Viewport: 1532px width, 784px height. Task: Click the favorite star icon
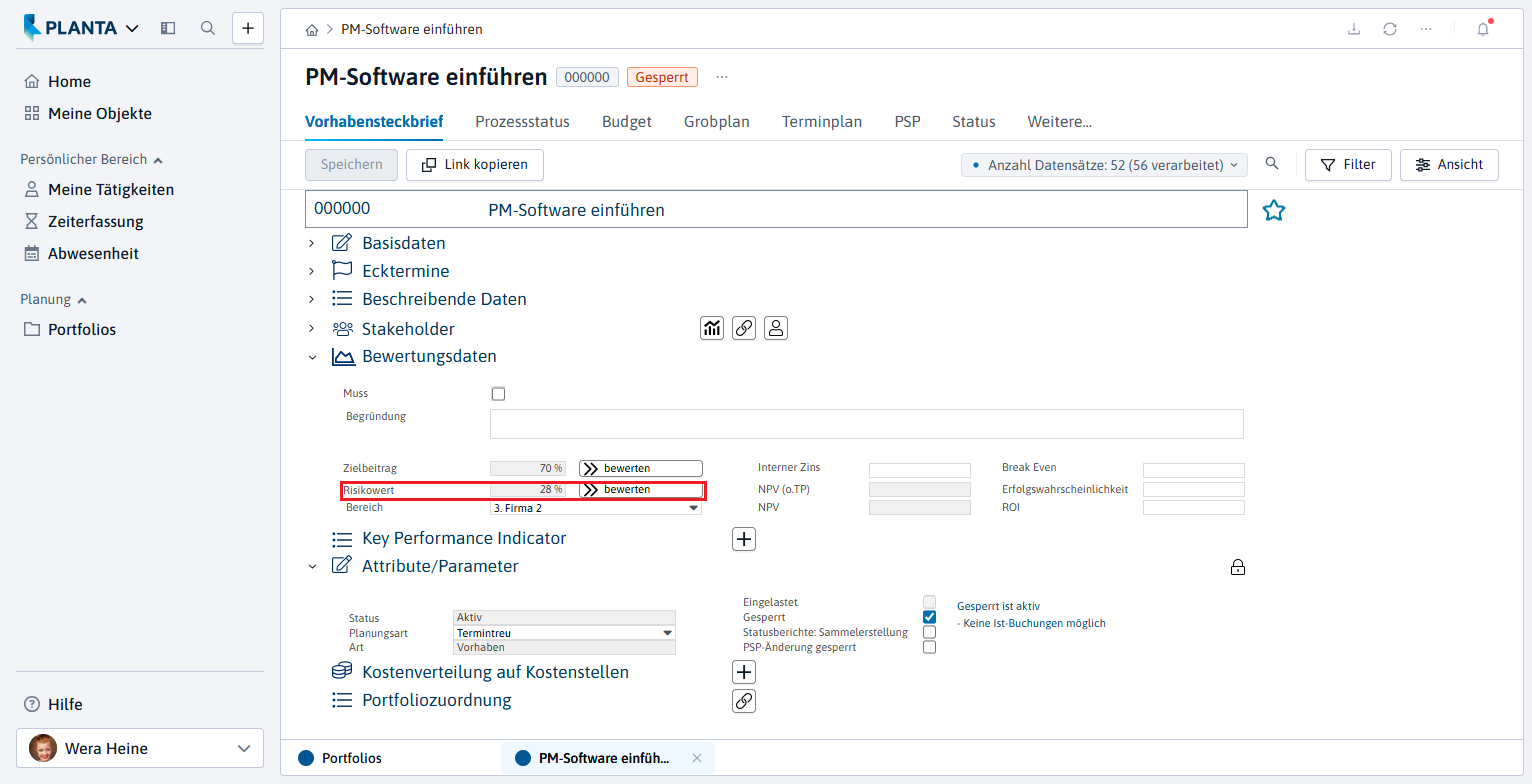click(1273, 210)
